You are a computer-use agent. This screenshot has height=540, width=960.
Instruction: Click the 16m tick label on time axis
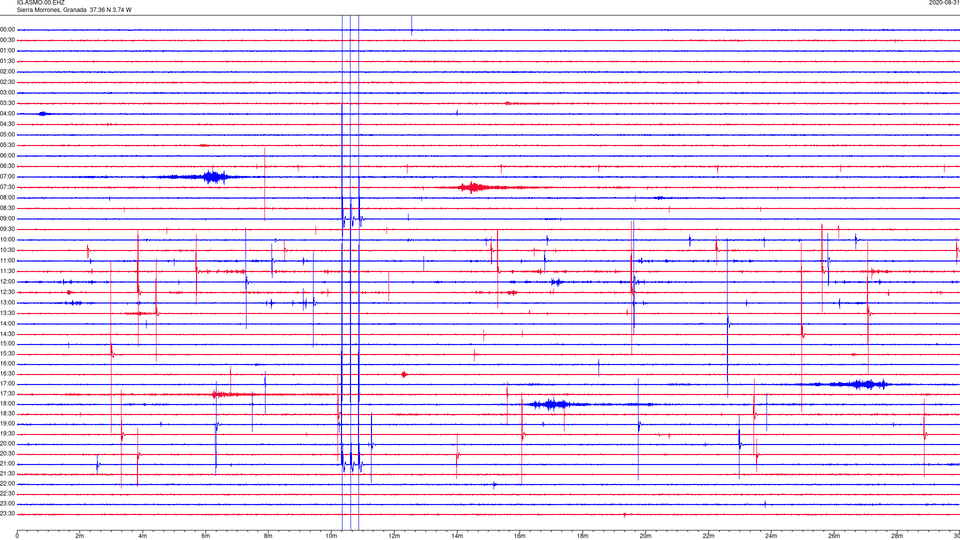[520, 536]
